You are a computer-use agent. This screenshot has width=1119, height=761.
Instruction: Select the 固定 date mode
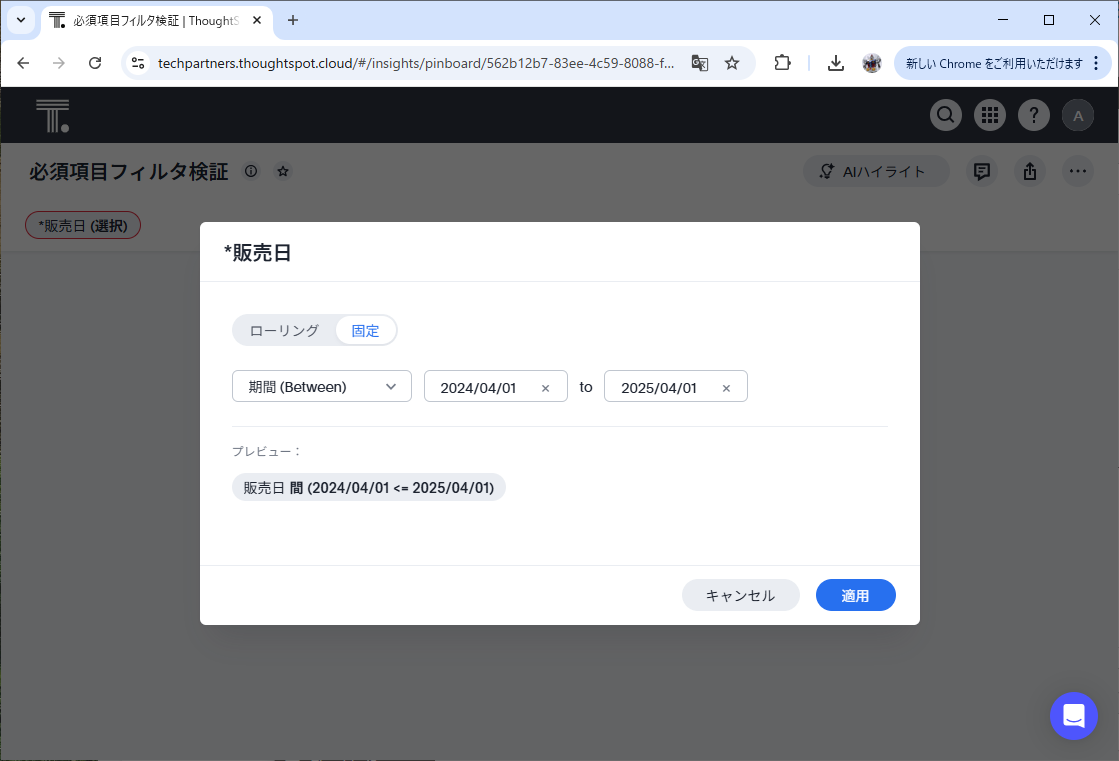tap(365, 331)
